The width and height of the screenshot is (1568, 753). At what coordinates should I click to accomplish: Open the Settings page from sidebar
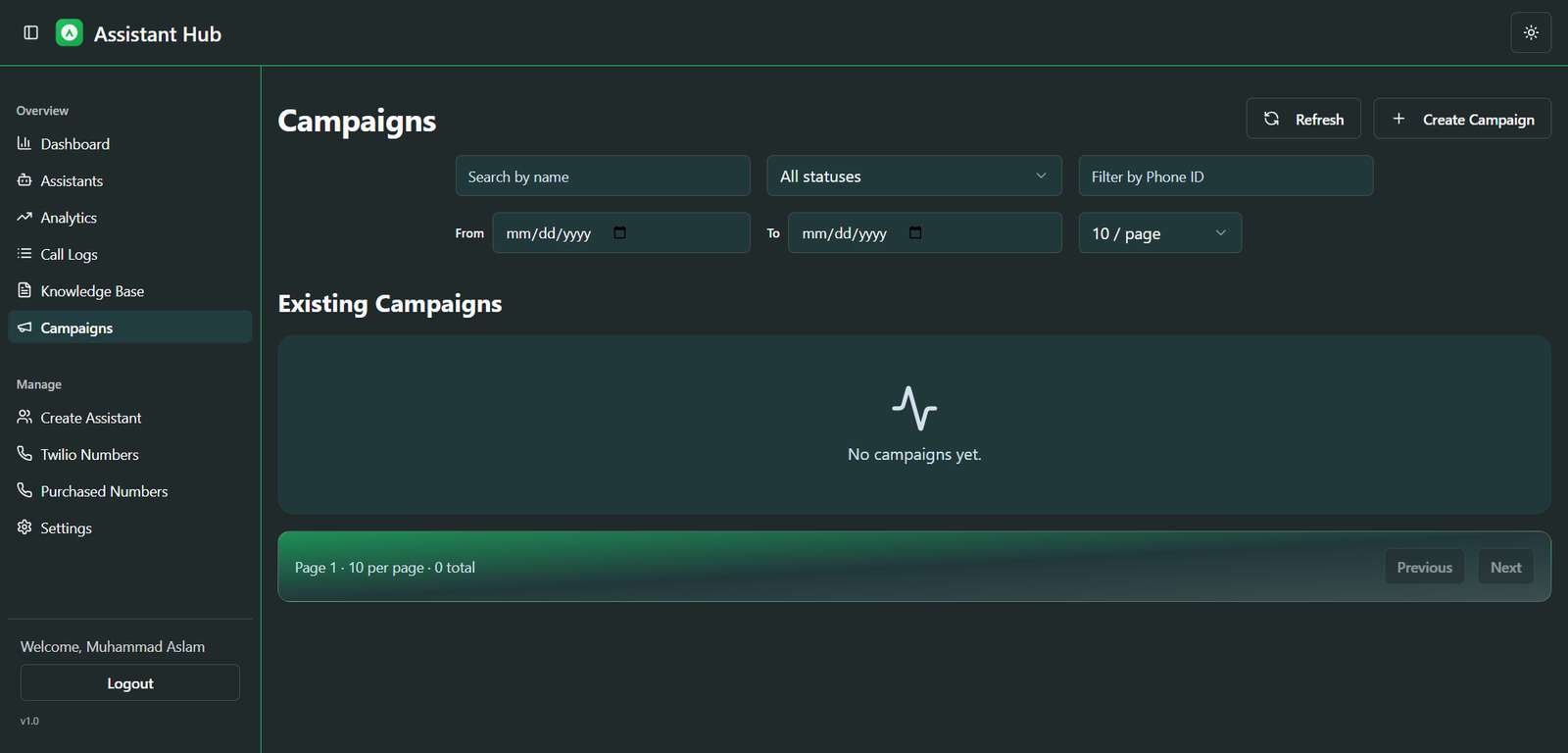[66, 528]
